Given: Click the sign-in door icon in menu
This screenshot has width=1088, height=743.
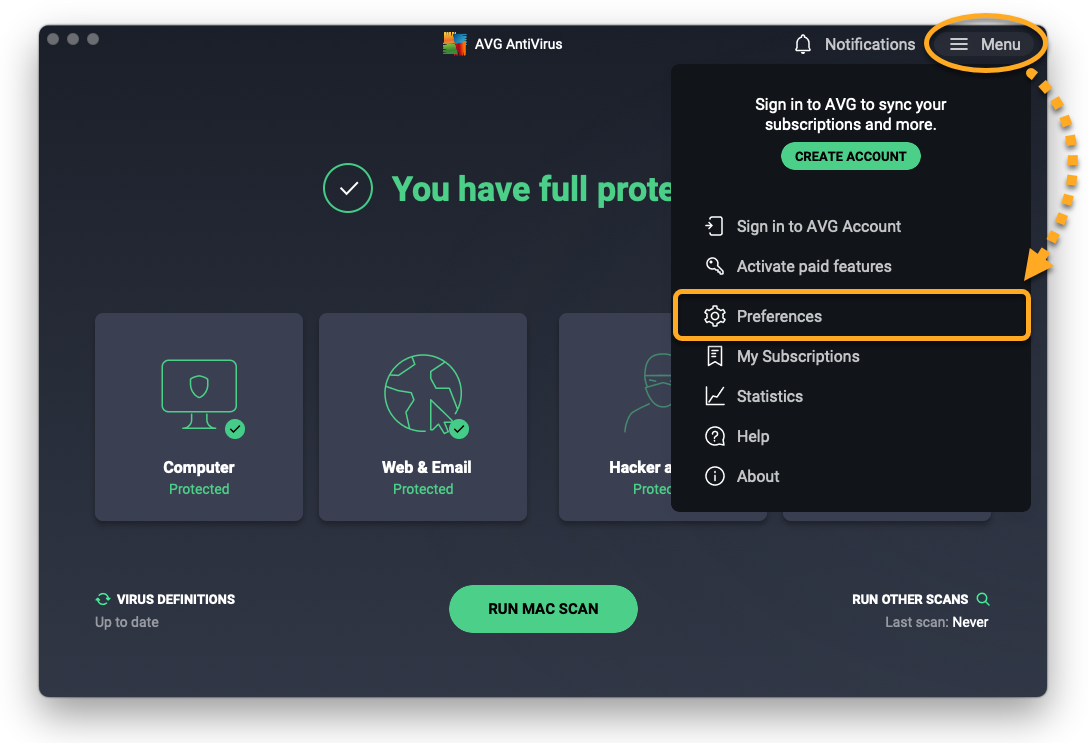Looking at the screenshot, I should (714, 226).
